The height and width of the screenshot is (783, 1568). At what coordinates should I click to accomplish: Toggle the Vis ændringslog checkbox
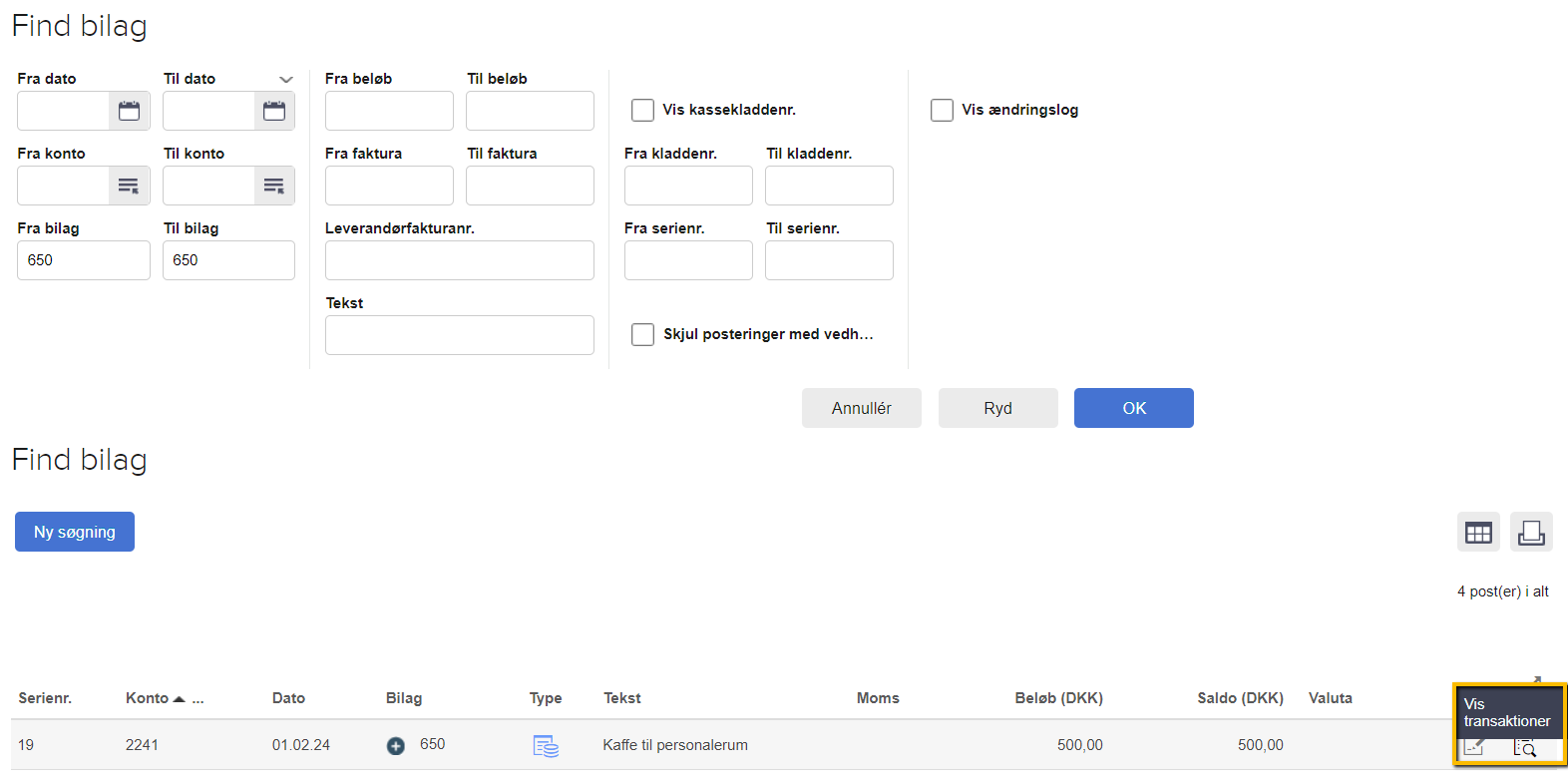pyautogui.click(x=943, y=110)
